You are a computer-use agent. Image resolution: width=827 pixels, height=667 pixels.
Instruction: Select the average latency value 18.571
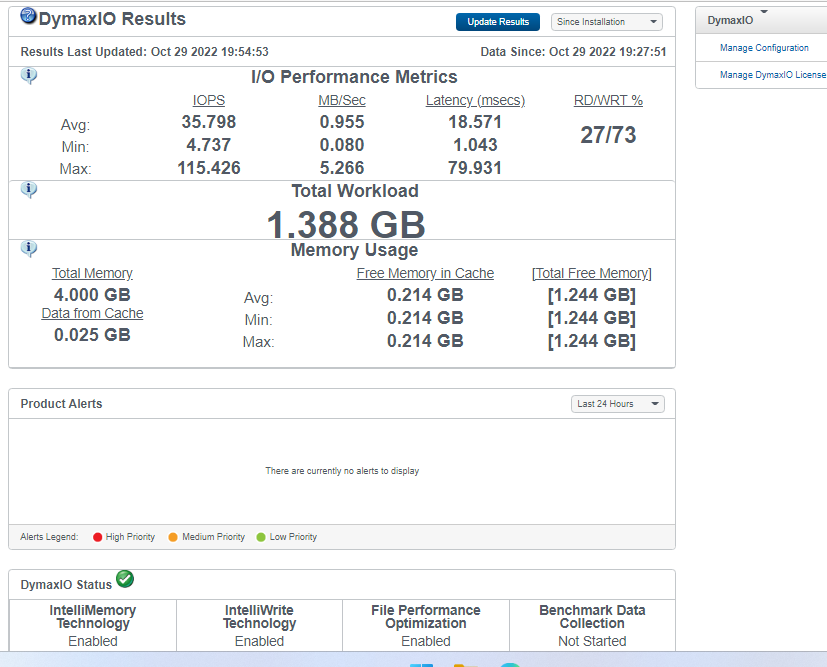[x=475, y=122]
